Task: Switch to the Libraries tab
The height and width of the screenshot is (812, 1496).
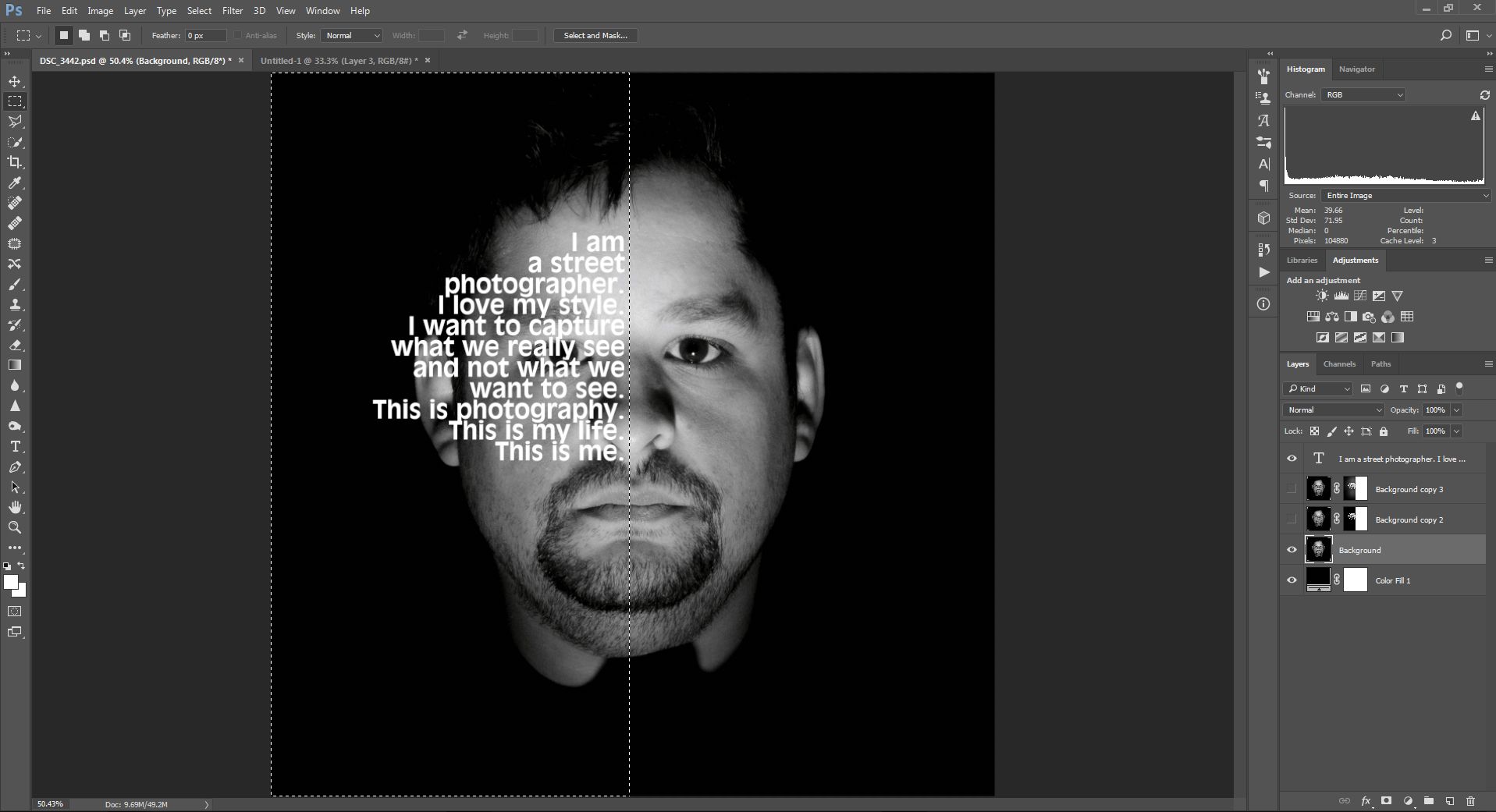Action: click(x=1302, y=260)
